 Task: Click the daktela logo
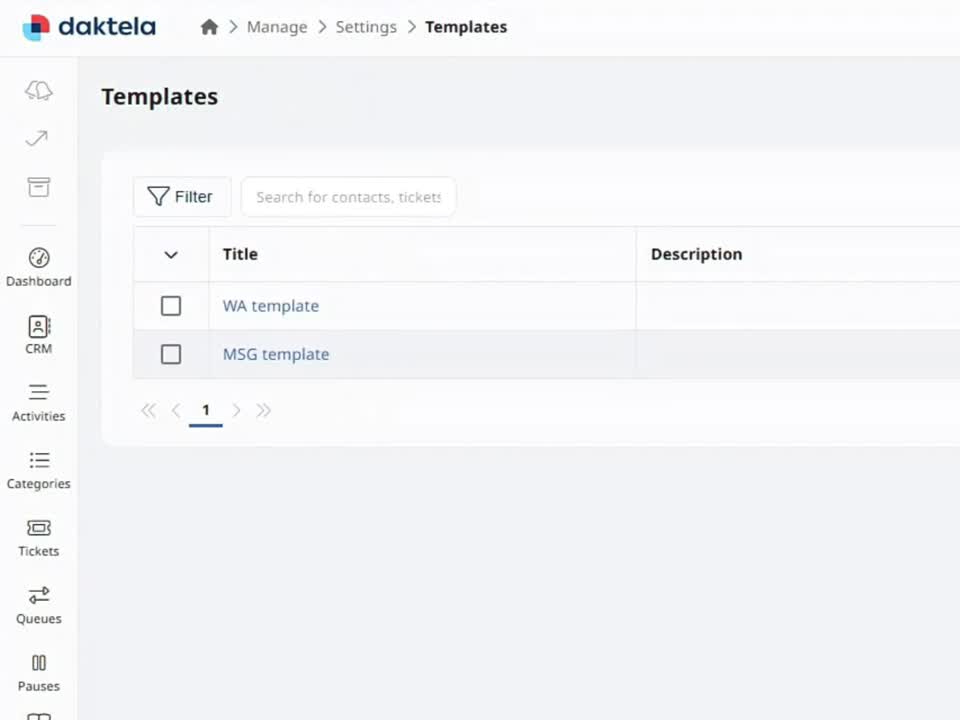click(89, 27)
